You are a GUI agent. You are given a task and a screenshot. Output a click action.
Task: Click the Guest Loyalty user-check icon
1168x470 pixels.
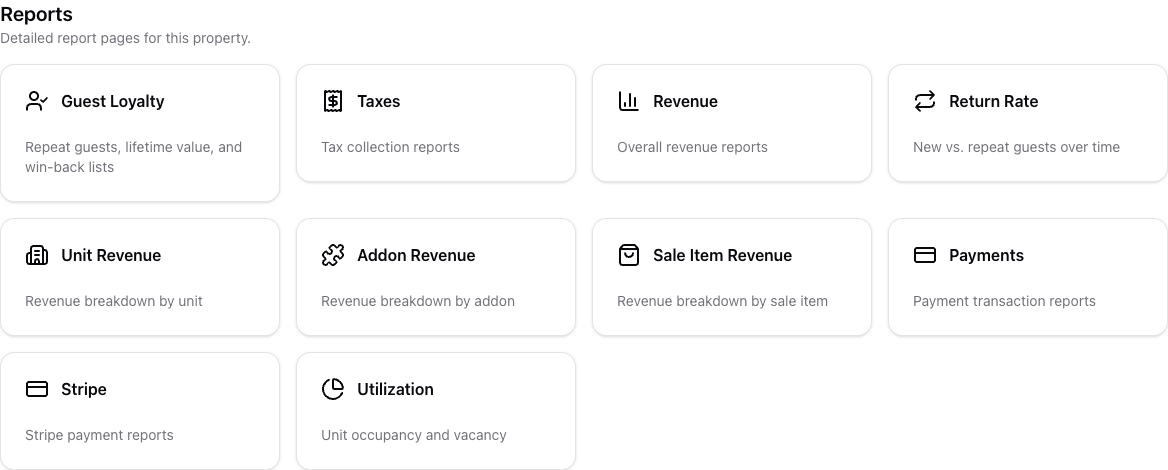pos(36,101)
